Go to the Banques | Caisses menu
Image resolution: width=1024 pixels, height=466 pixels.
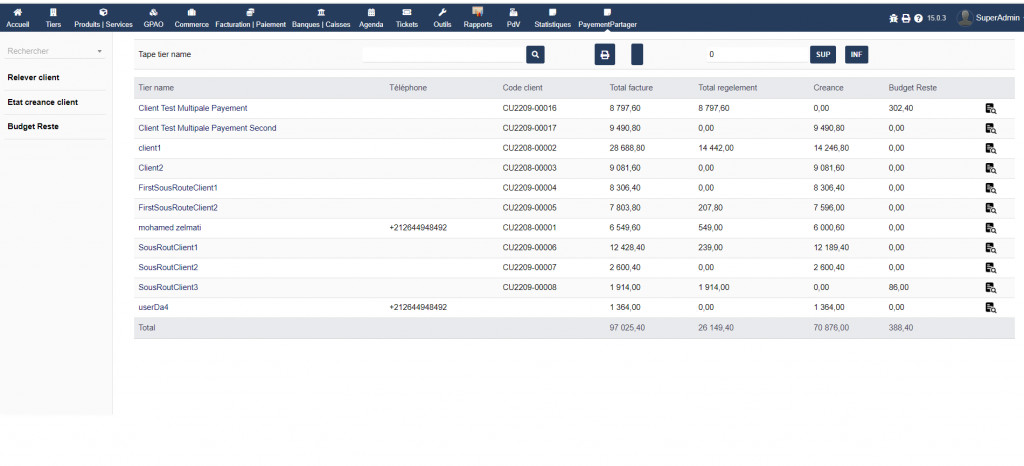(320, 18)
